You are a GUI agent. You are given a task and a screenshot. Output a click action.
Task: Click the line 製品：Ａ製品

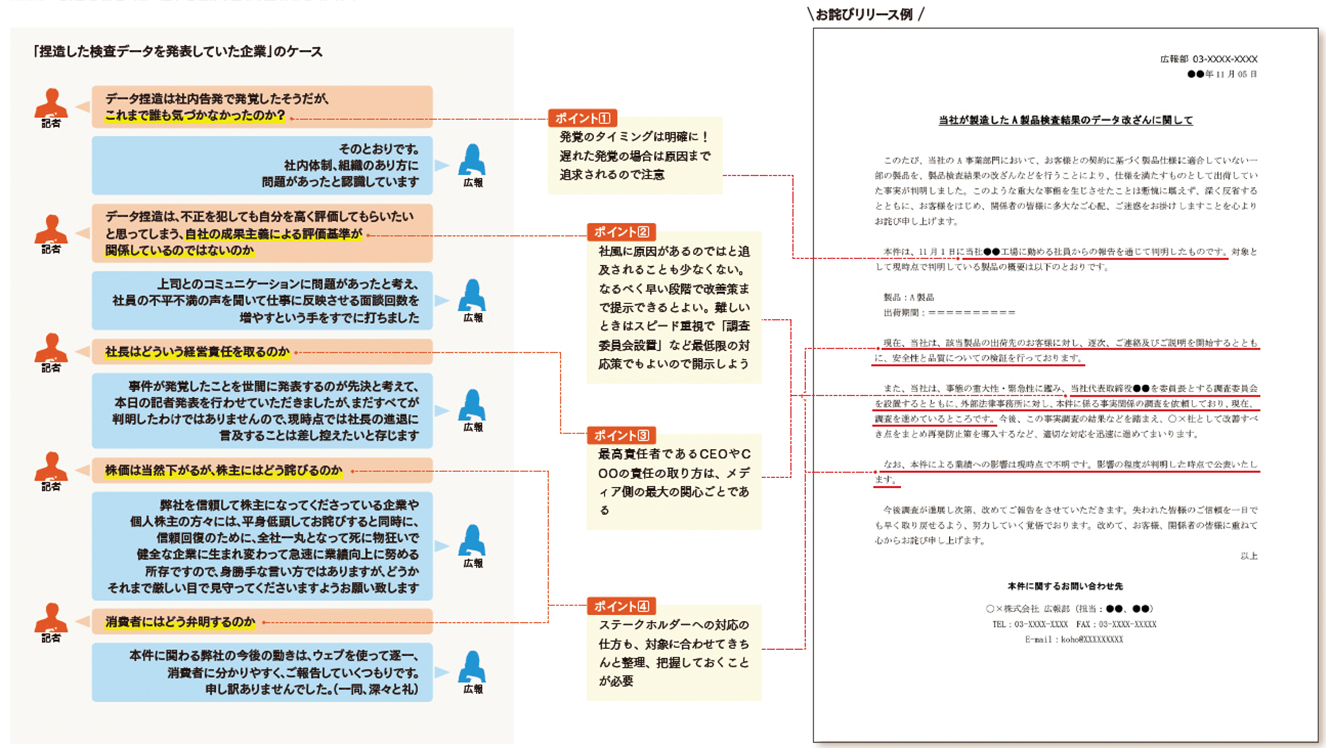click(907, 297)
